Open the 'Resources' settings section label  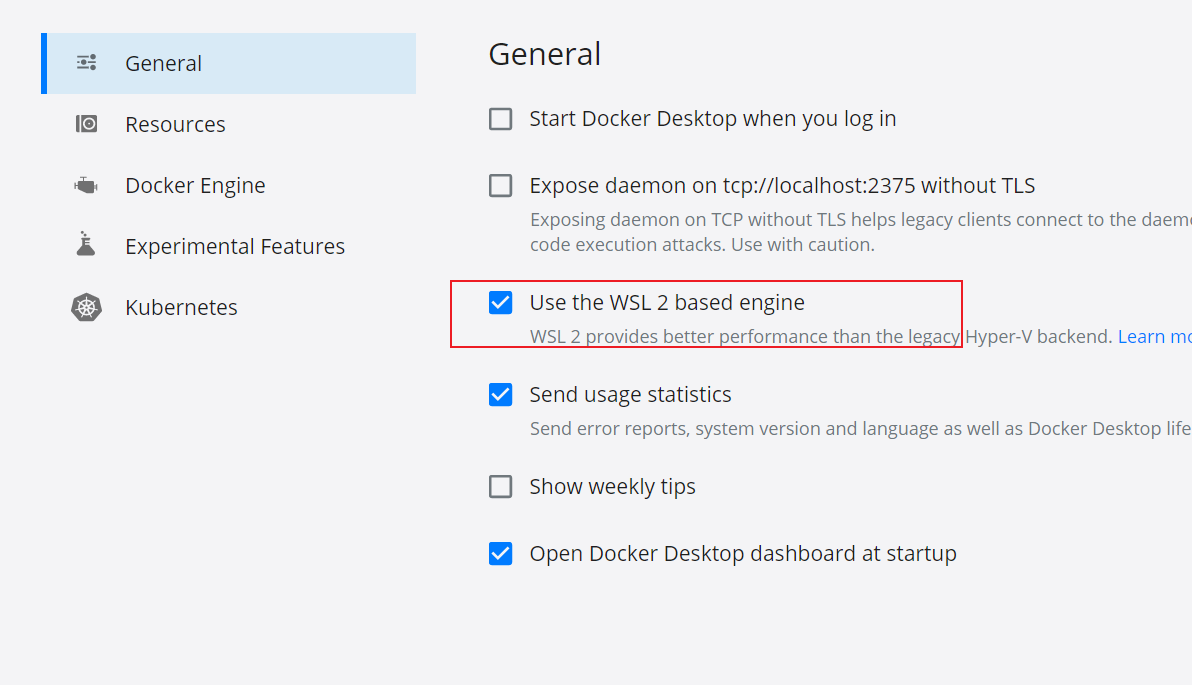[175, 125]
